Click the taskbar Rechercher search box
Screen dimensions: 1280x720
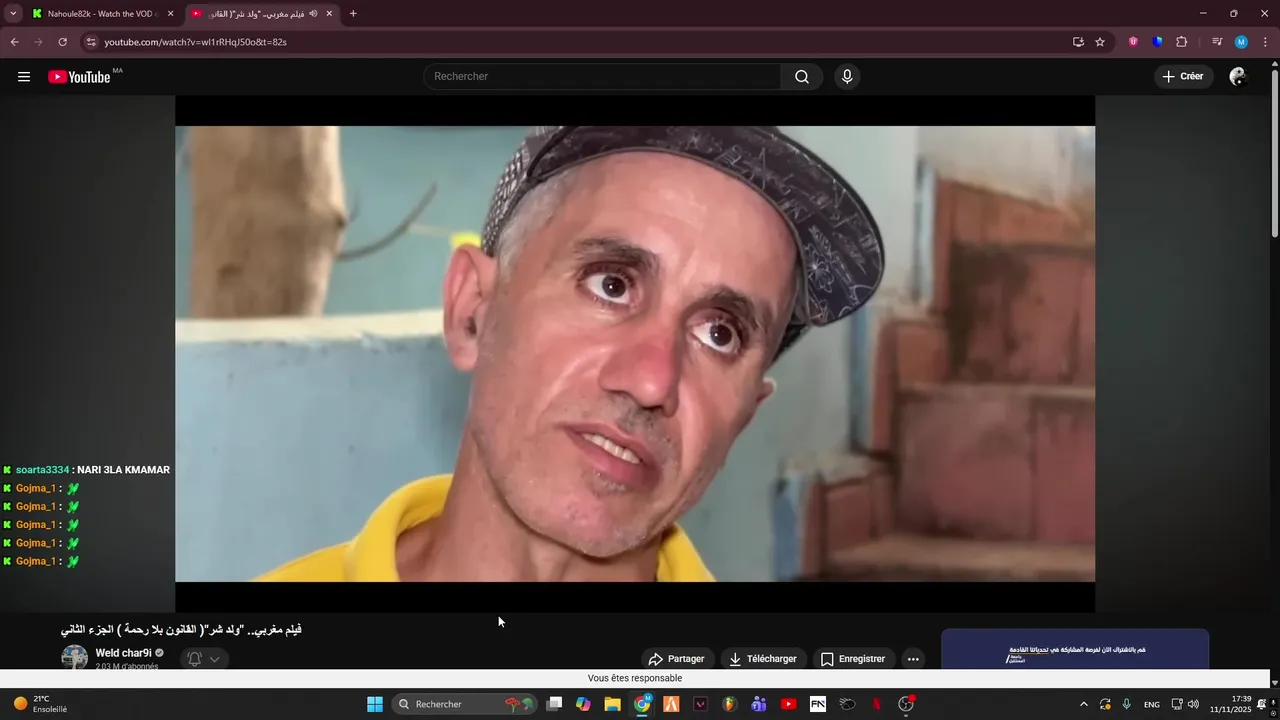coord(466,704)
